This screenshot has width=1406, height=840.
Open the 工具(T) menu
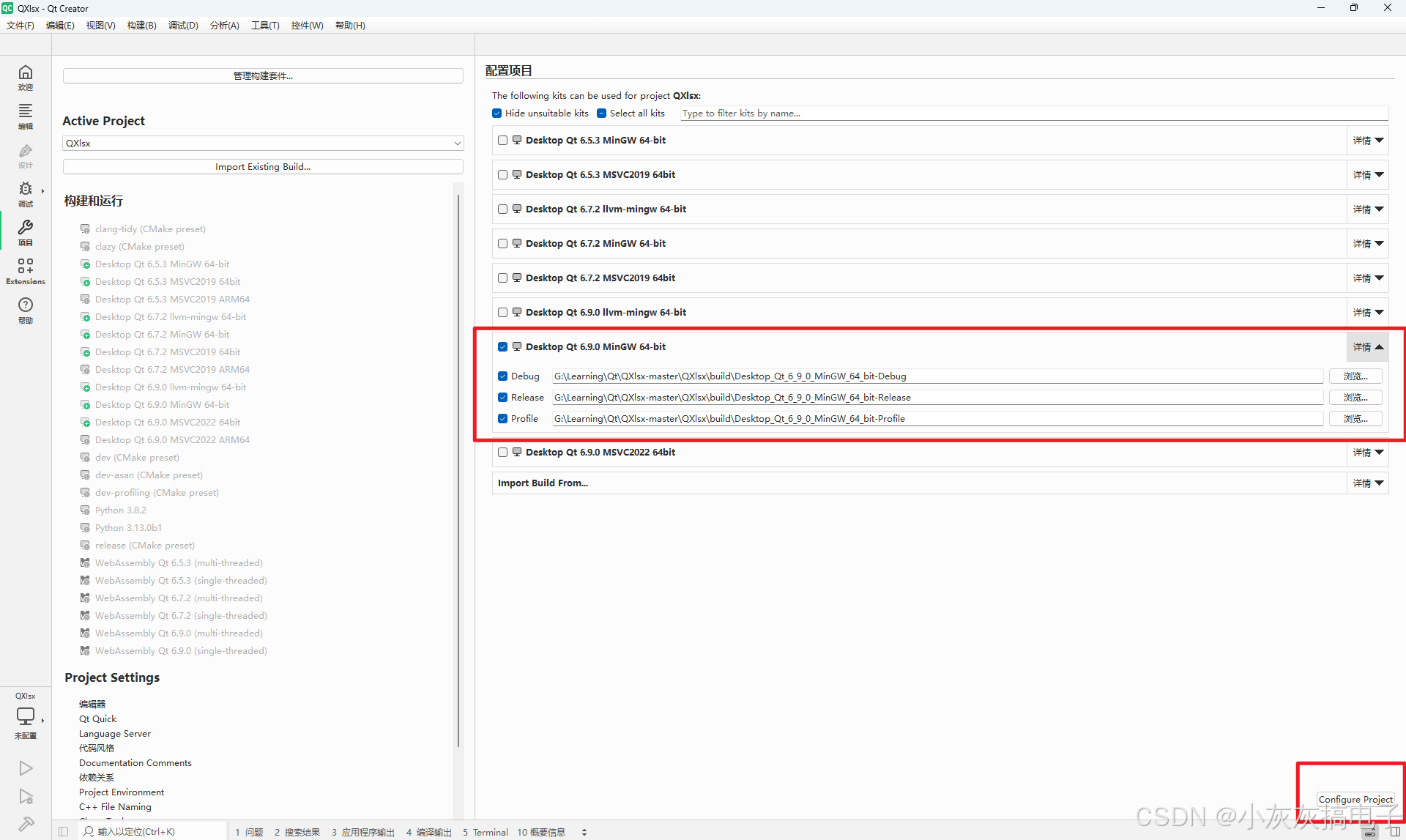click(x=265, y=26)
